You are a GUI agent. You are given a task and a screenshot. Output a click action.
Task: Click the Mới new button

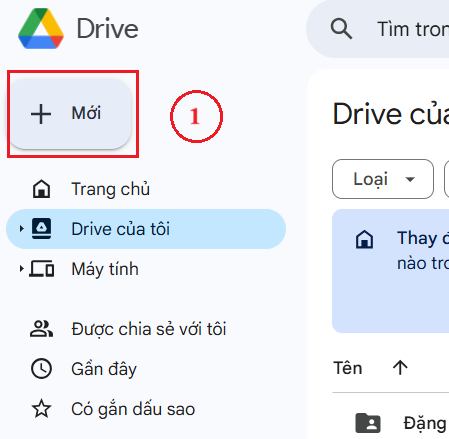pyautogui.click(x=71, y=114)
